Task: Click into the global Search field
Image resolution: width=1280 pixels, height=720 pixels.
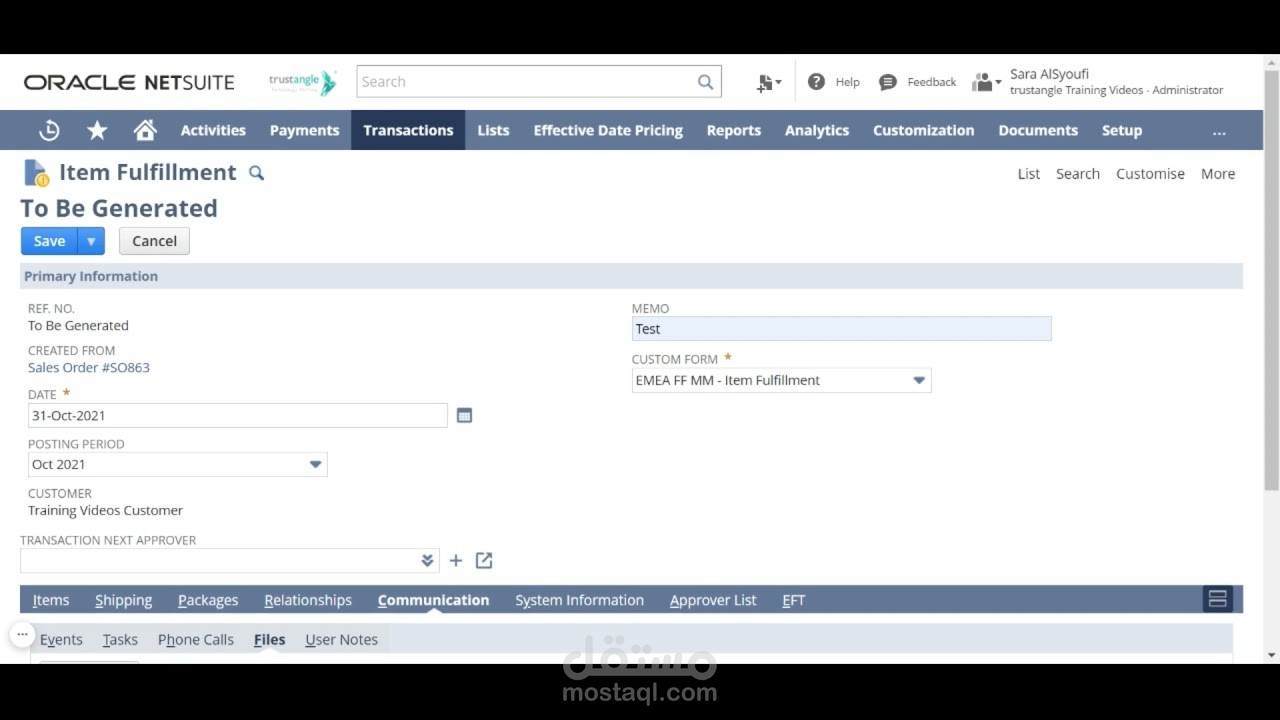Action: tap(526, 82)
